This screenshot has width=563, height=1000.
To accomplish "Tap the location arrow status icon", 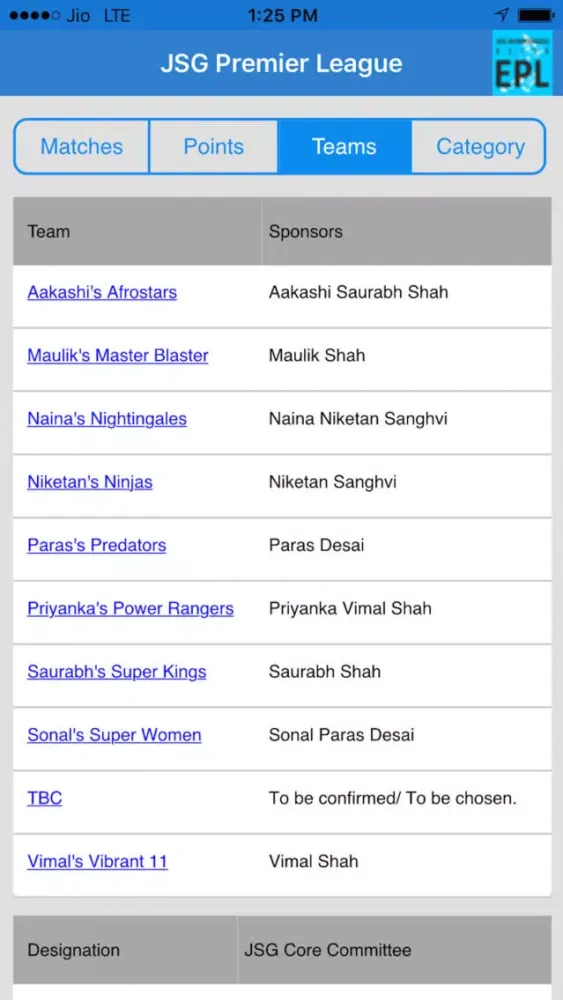I will tap(502, 15).
